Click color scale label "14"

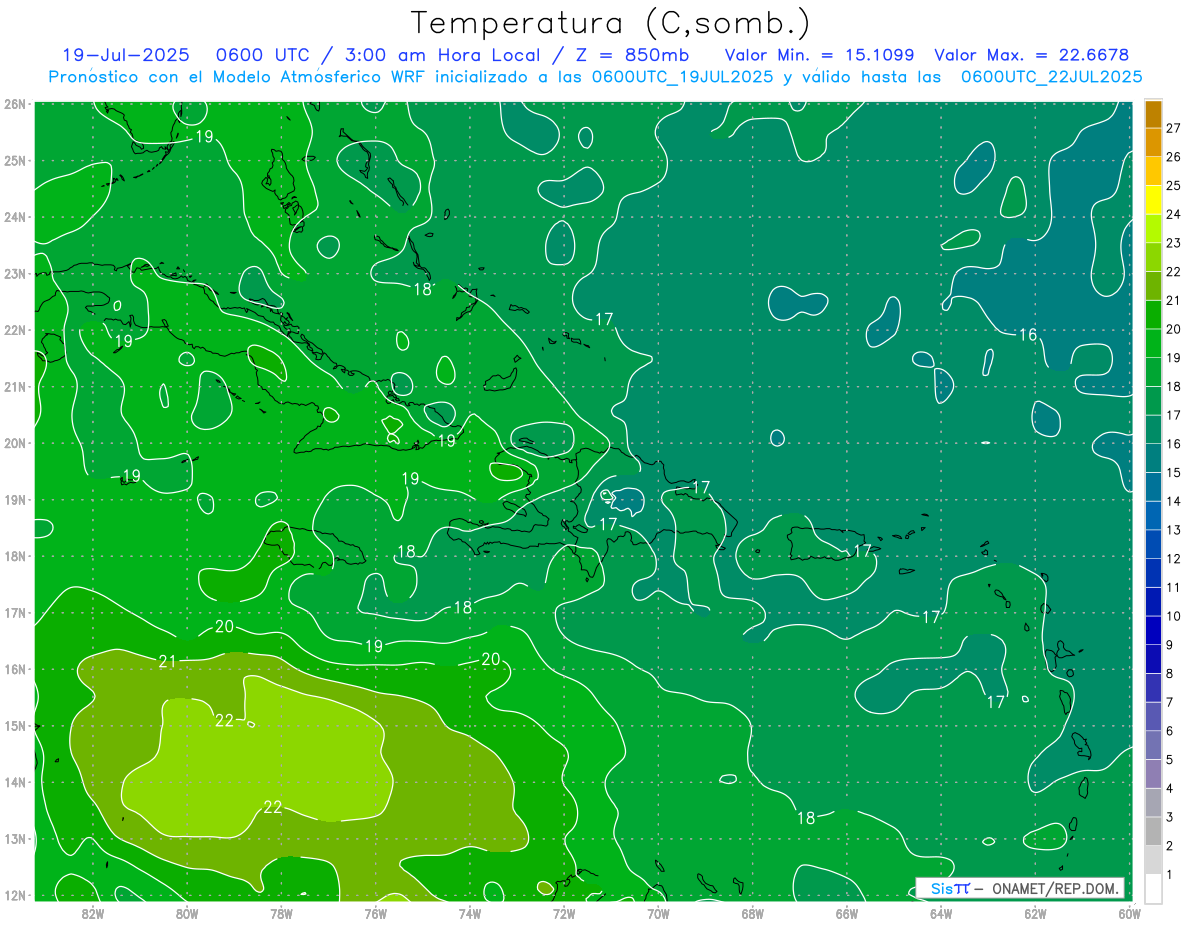tap(1173, 501)
